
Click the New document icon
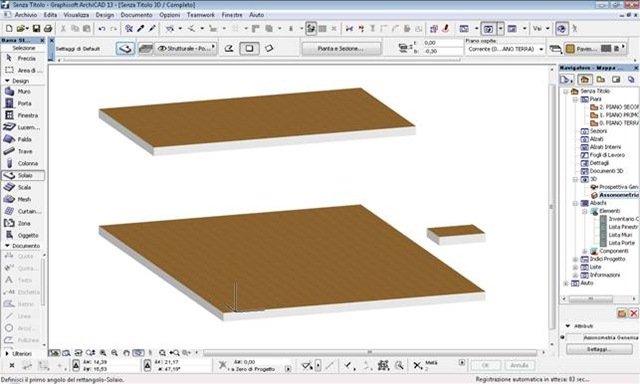click(9, 29)
